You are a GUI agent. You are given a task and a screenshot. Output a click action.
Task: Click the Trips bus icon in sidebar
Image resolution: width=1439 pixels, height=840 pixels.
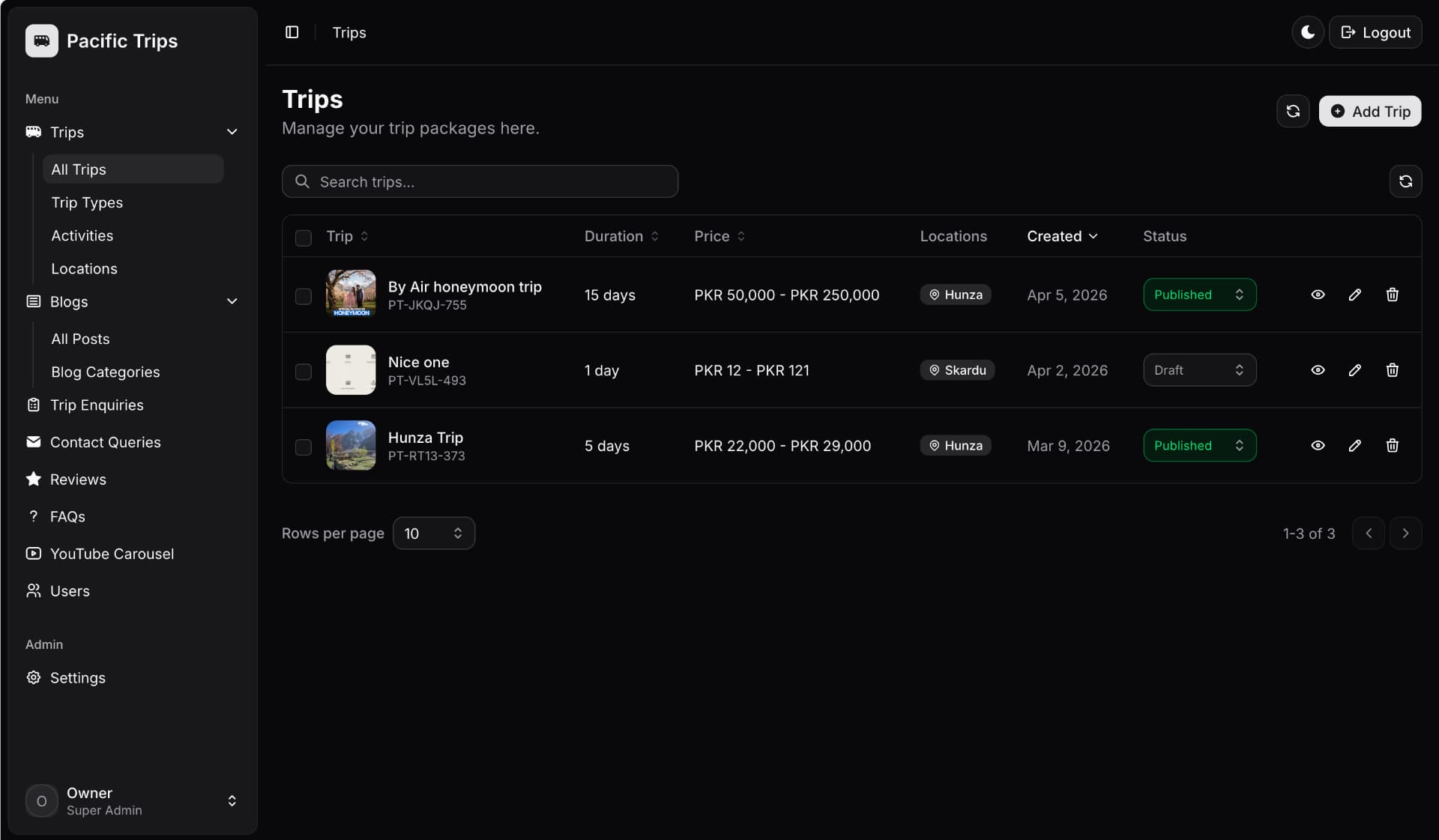tap(34, 132)
